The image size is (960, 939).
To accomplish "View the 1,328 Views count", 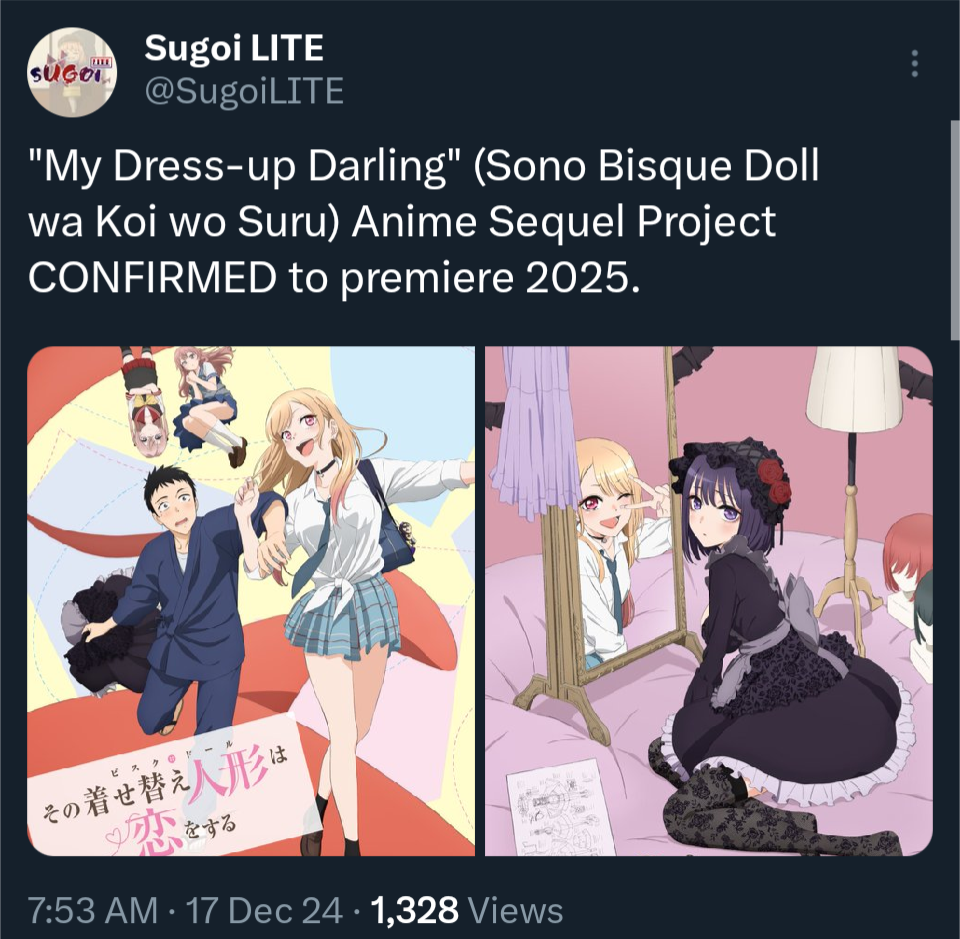I will click(466, 911).
